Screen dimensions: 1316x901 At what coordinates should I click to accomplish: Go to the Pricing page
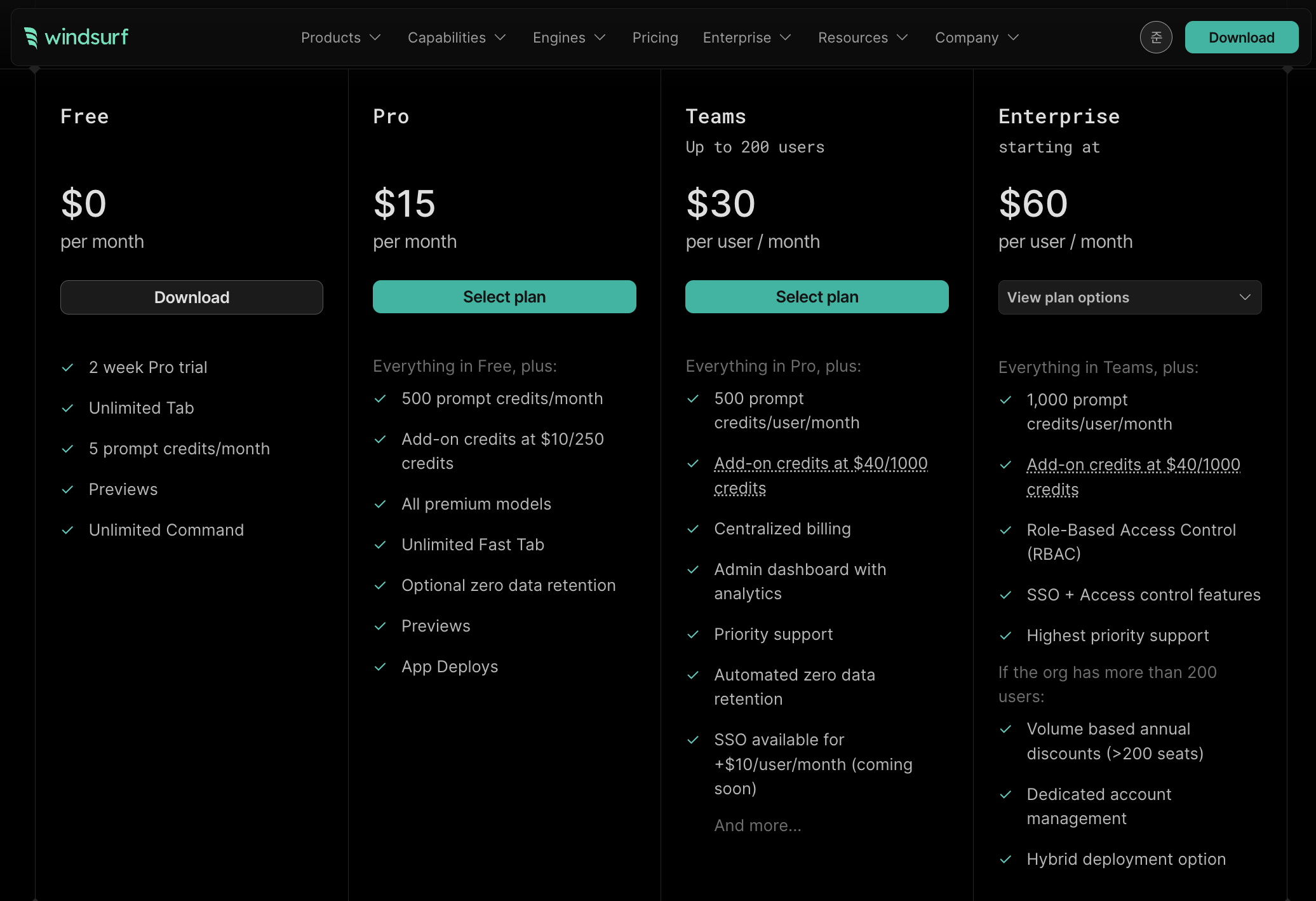coord(655,37)
